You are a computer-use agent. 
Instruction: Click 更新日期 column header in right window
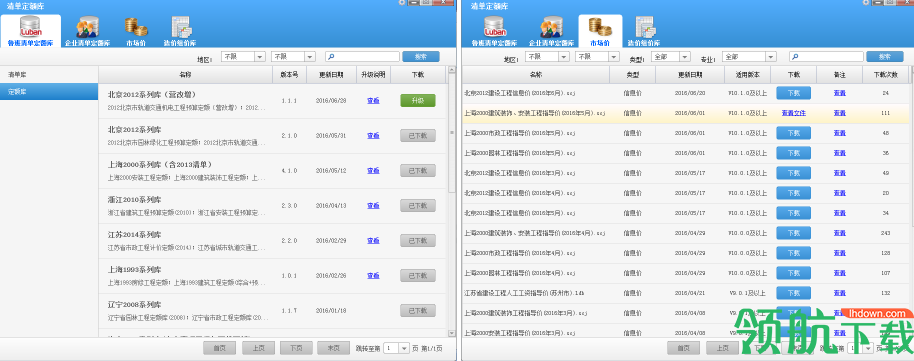pos(690,75)
